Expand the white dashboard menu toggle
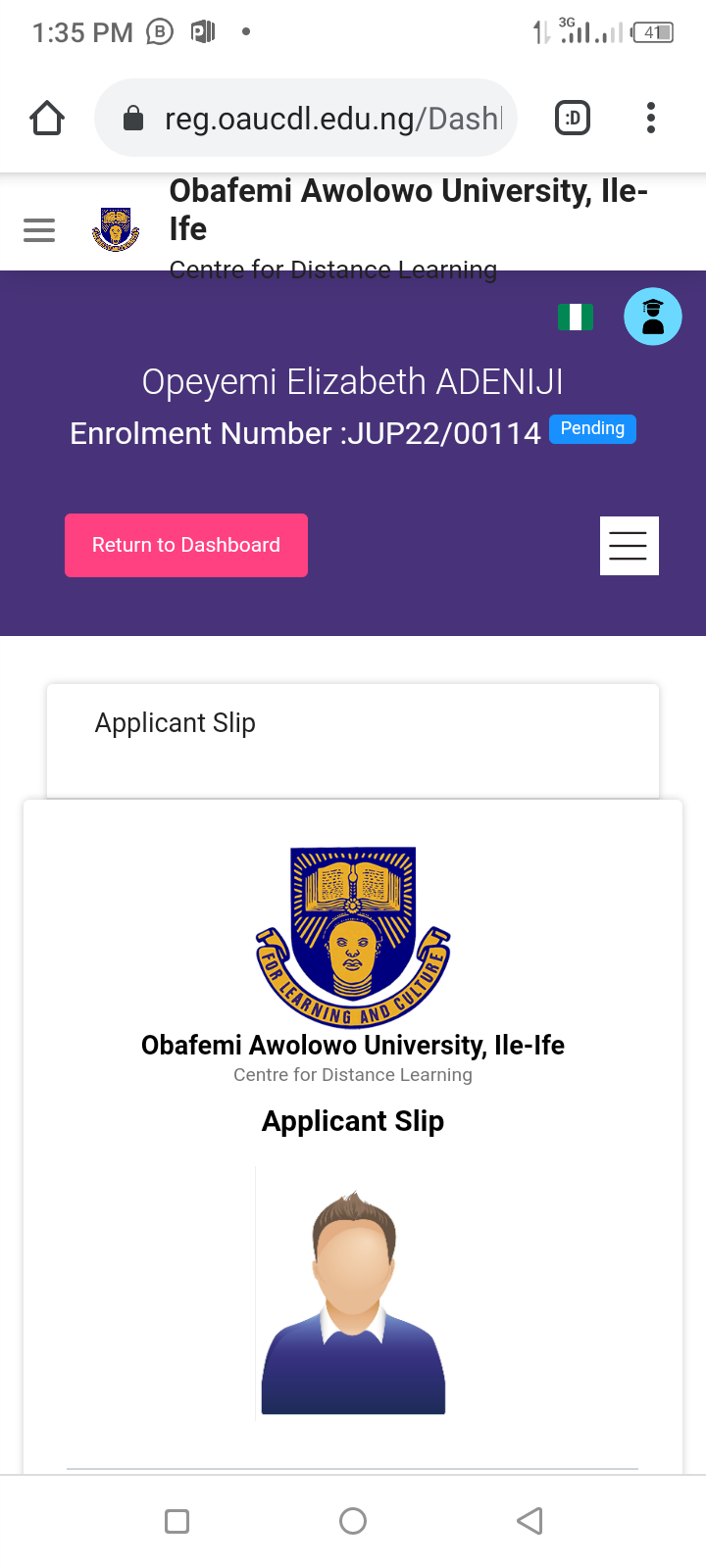The height and width of the screenshot is (1568, 706). 629,546
